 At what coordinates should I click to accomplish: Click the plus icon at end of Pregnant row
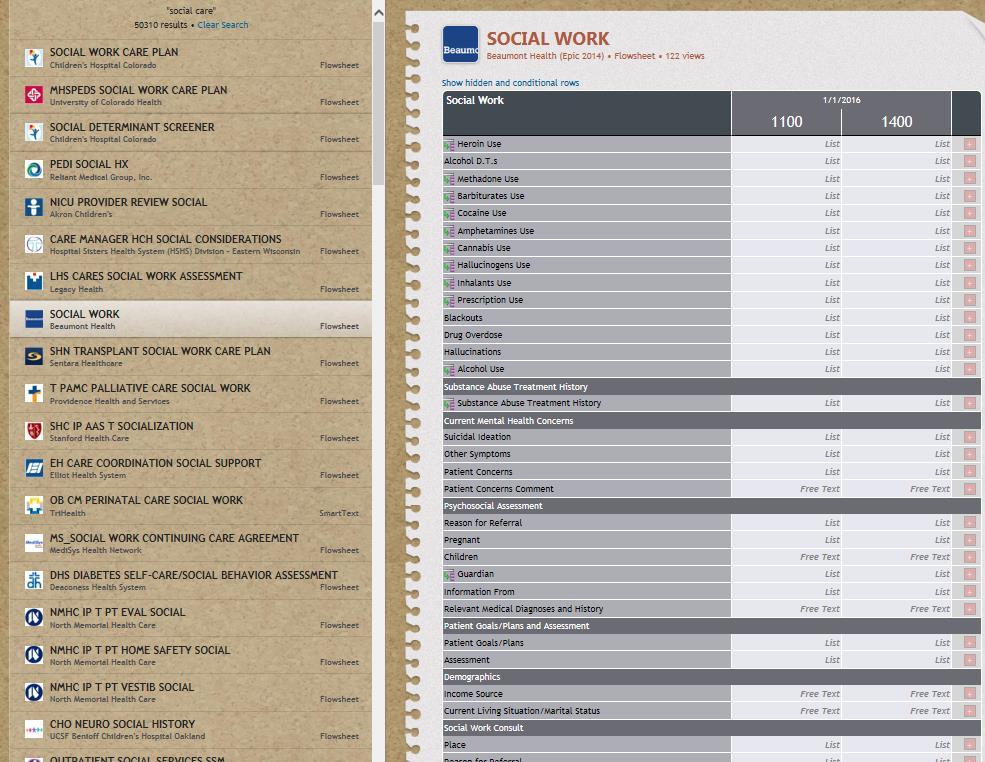click(x=970, y=540)
